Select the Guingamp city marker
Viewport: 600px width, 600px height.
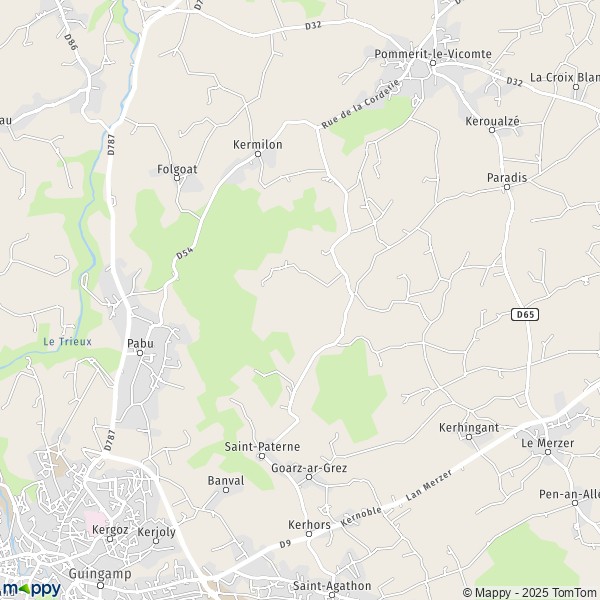click(100, 585)
